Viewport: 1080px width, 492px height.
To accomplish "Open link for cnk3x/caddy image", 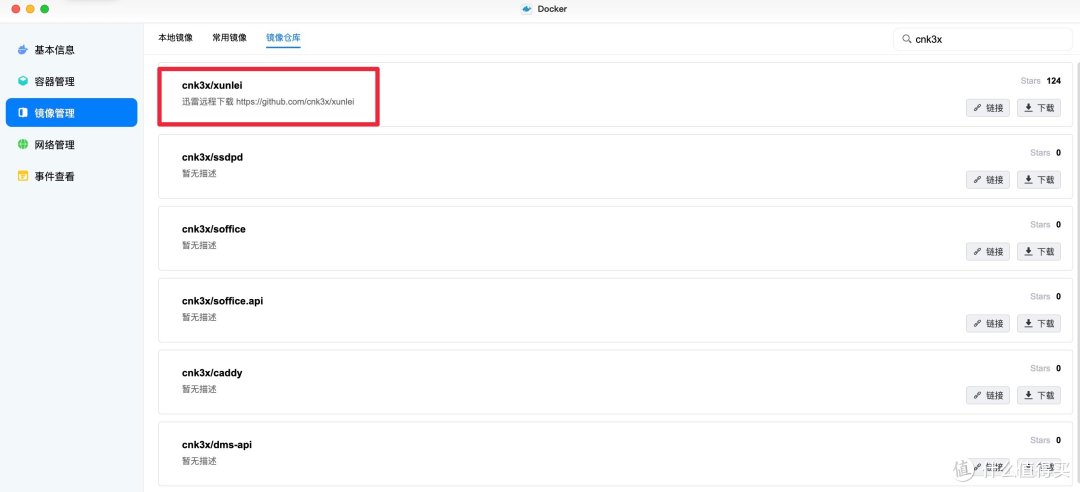I will click(x=987, y=395).
